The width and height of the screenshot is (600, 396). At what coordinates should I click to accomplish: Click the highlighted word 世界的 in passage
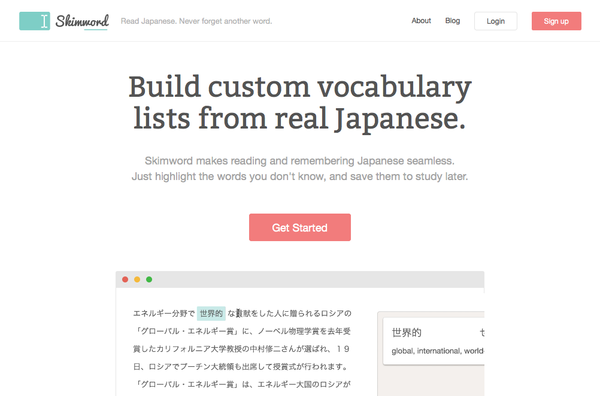211,313
